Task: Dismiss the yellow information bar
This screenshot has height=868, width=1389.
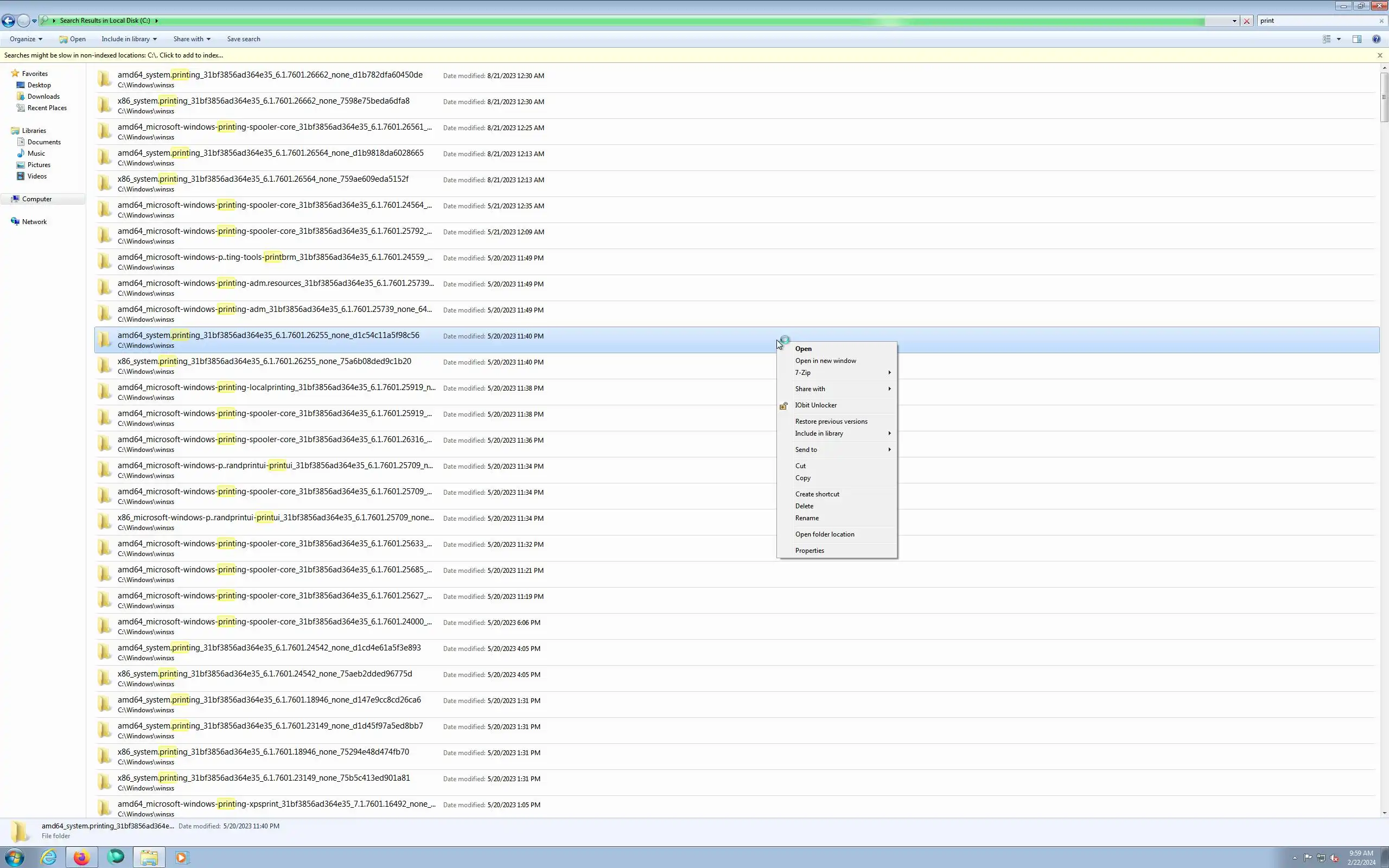Action: pyautogui.click(x=1380, y=55)
